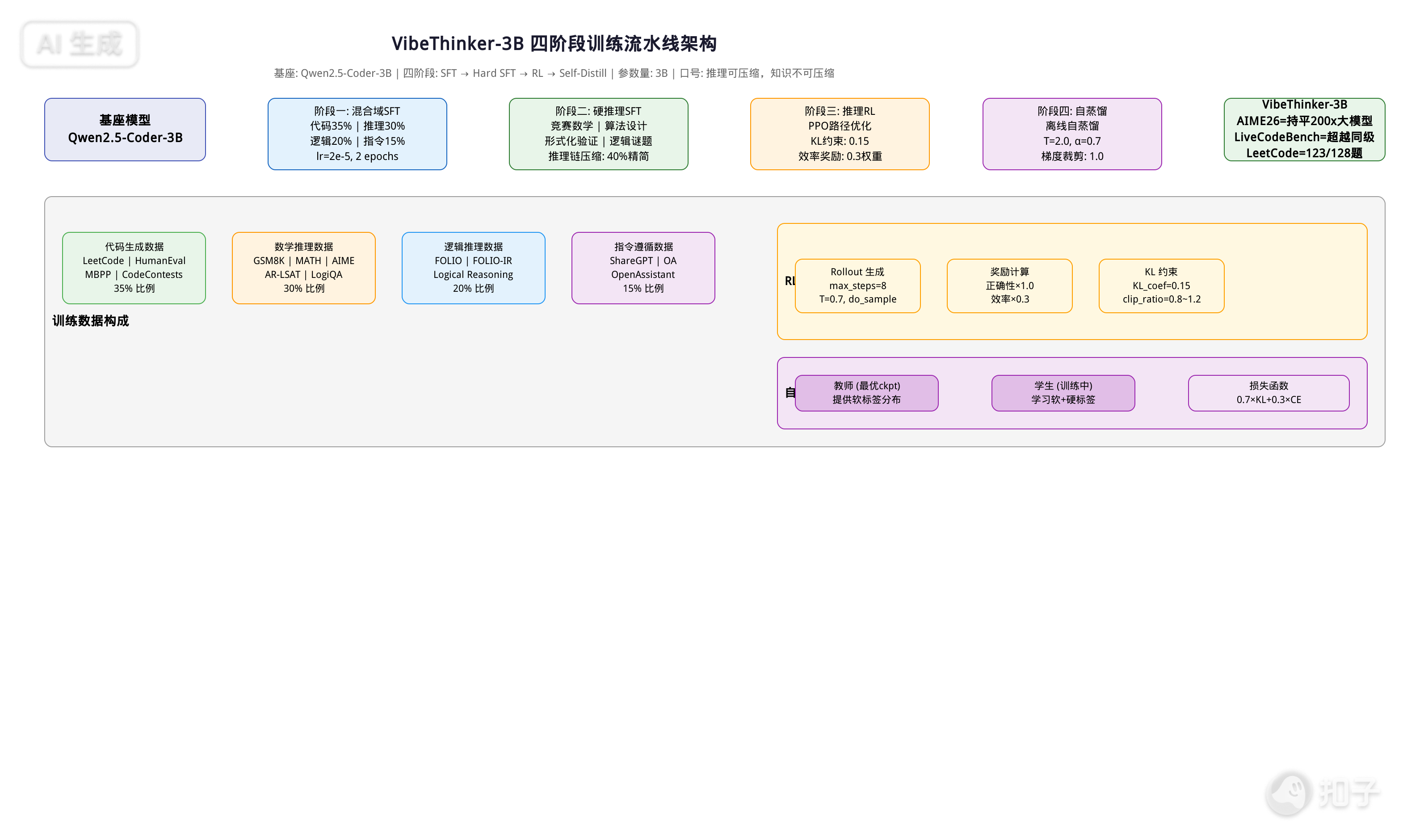Image resolution: width=1403 pixels, height=840 pixels.
Task: Click the text AIME26=持平200x大模型
Action: click(1304, 121)
